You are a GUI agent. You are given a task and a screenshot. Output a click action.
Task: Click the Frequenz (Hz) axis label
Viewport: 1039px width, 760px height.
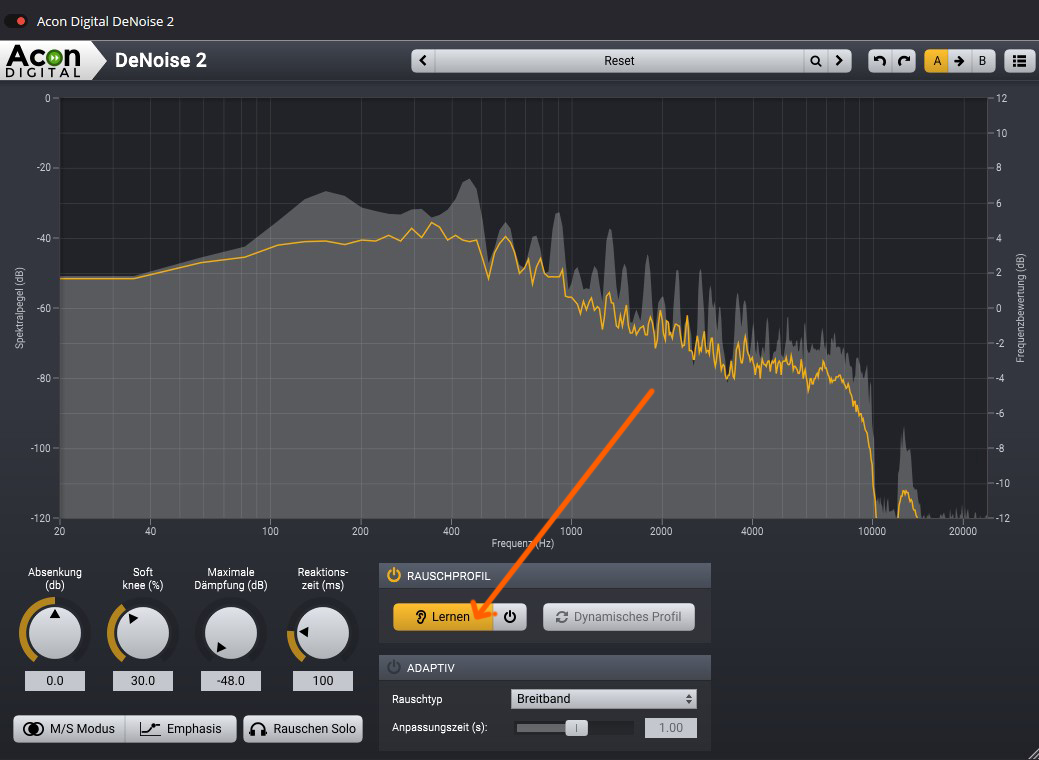pos(523,543)
